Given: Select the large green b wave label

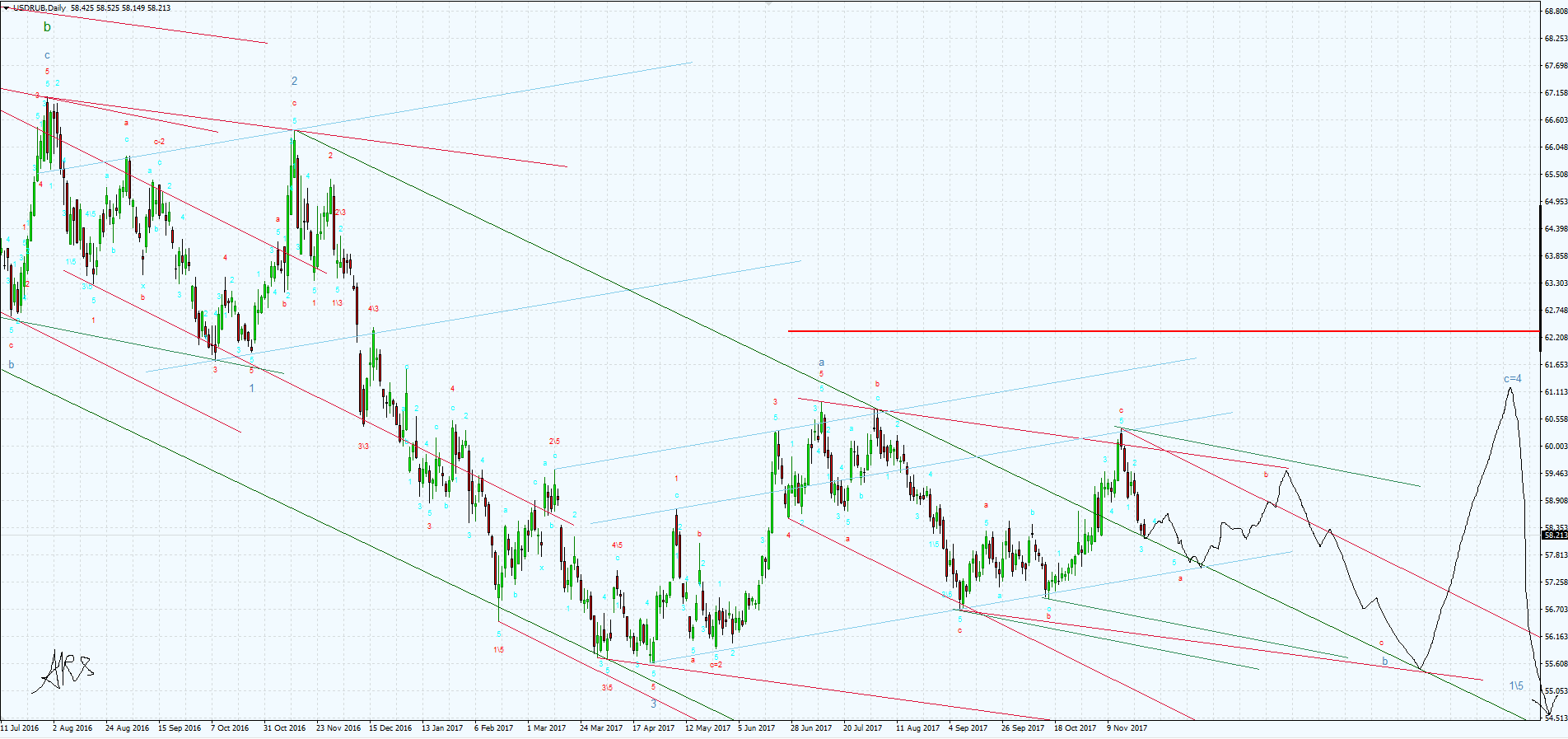Looking at the screenshot, I should coord(47,27).
